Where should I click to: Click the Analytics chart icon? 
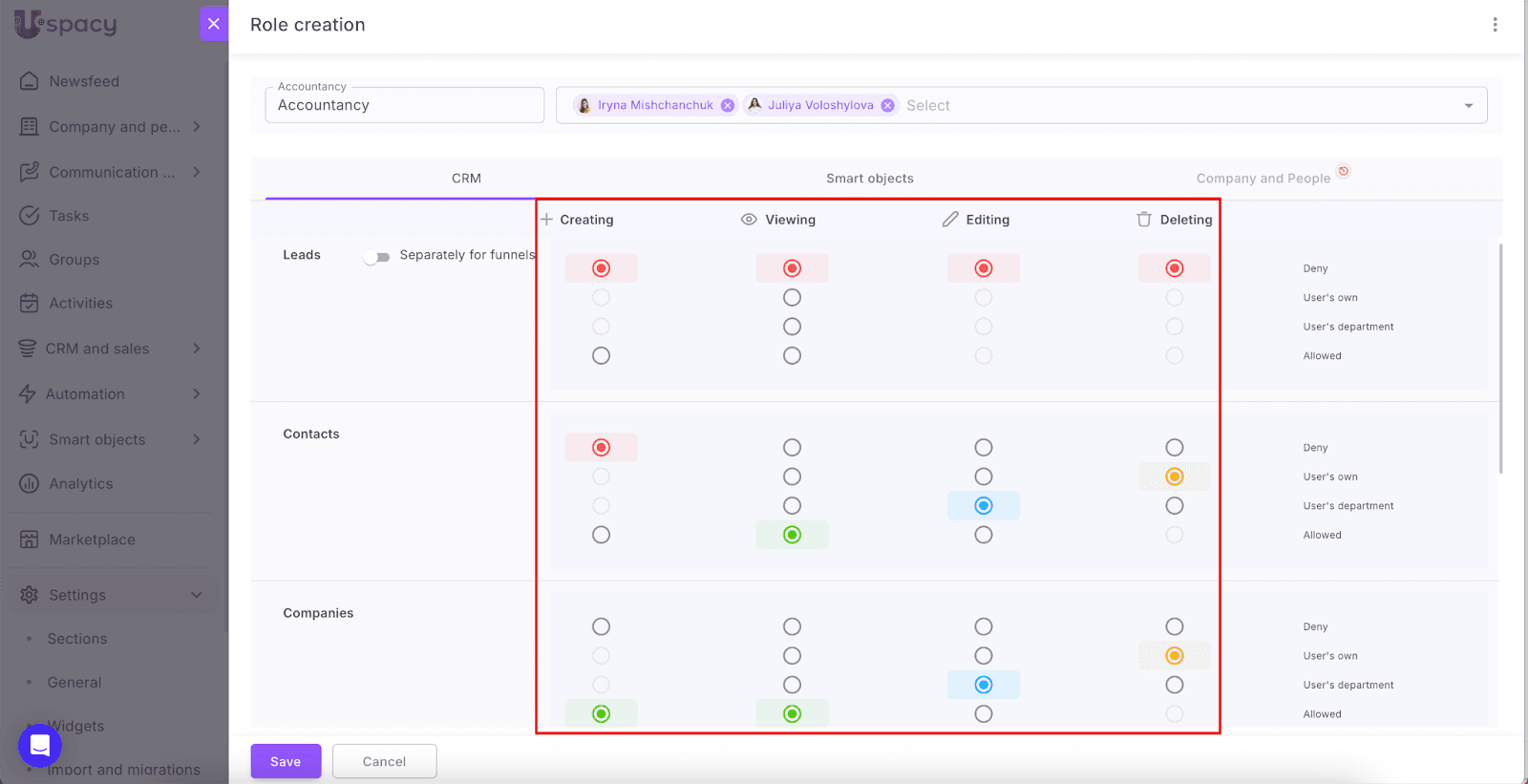tap(30, 484)
